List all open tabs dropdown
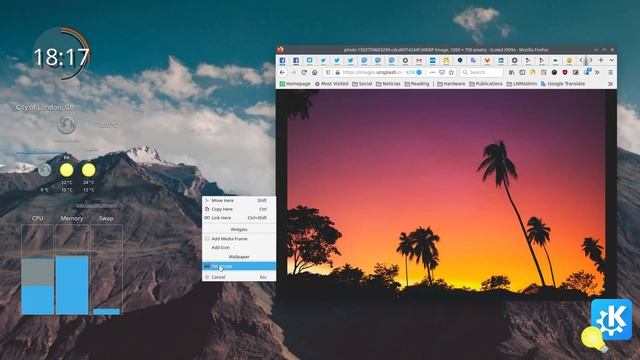 tap(611, 60)
